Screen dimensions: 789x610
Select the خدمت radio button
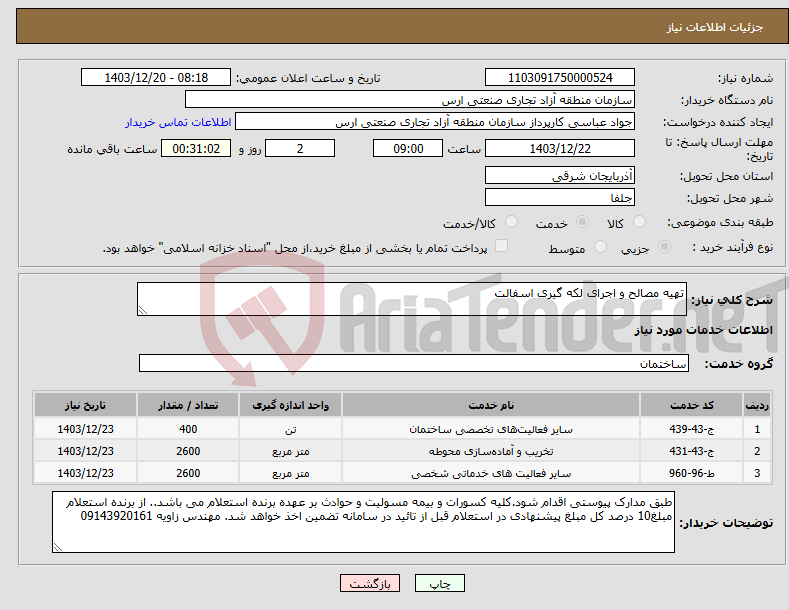tap(582, 221)
